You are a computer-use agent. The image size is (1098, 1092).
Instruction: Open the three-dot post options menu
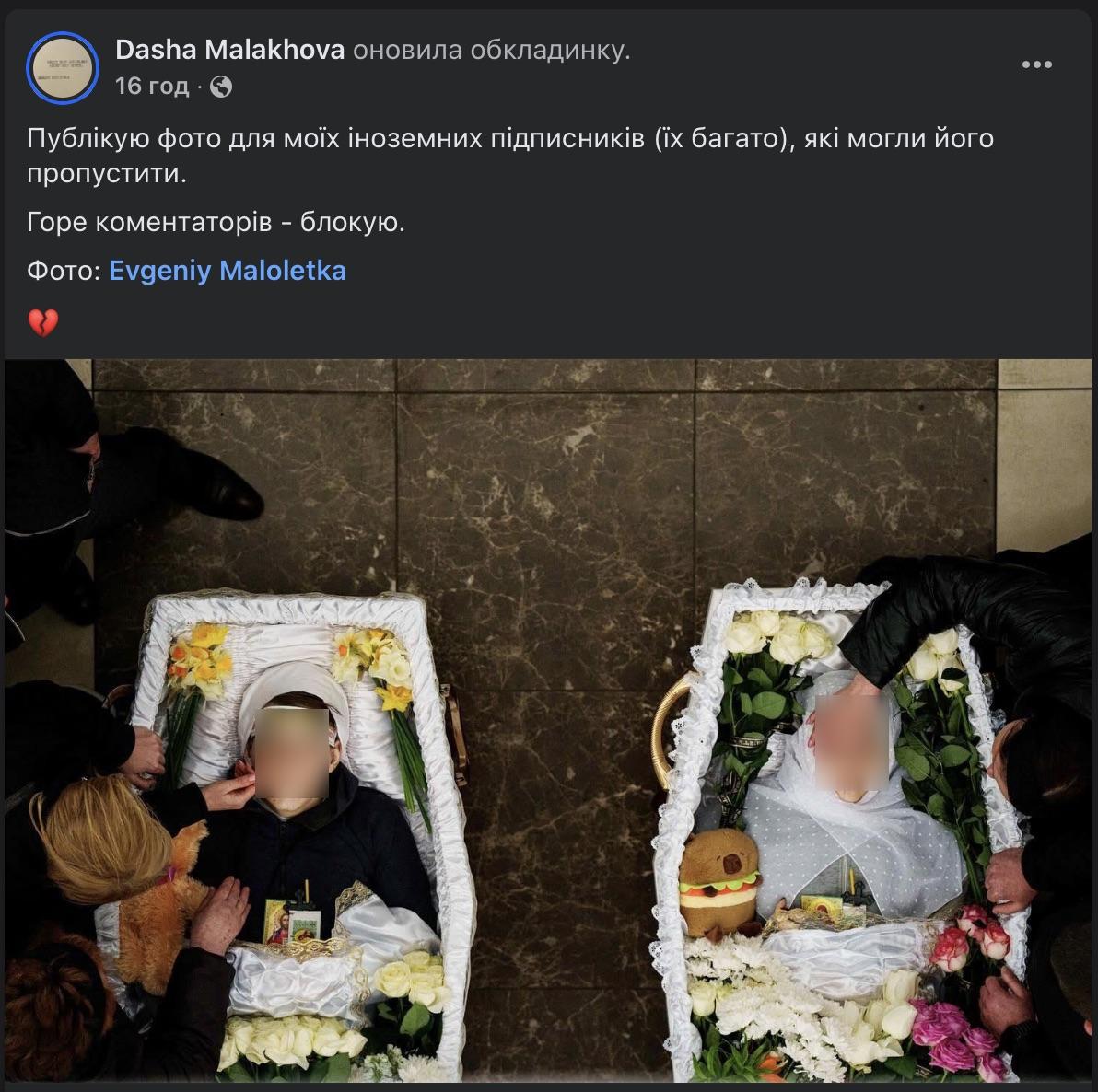click(1036, 64)
